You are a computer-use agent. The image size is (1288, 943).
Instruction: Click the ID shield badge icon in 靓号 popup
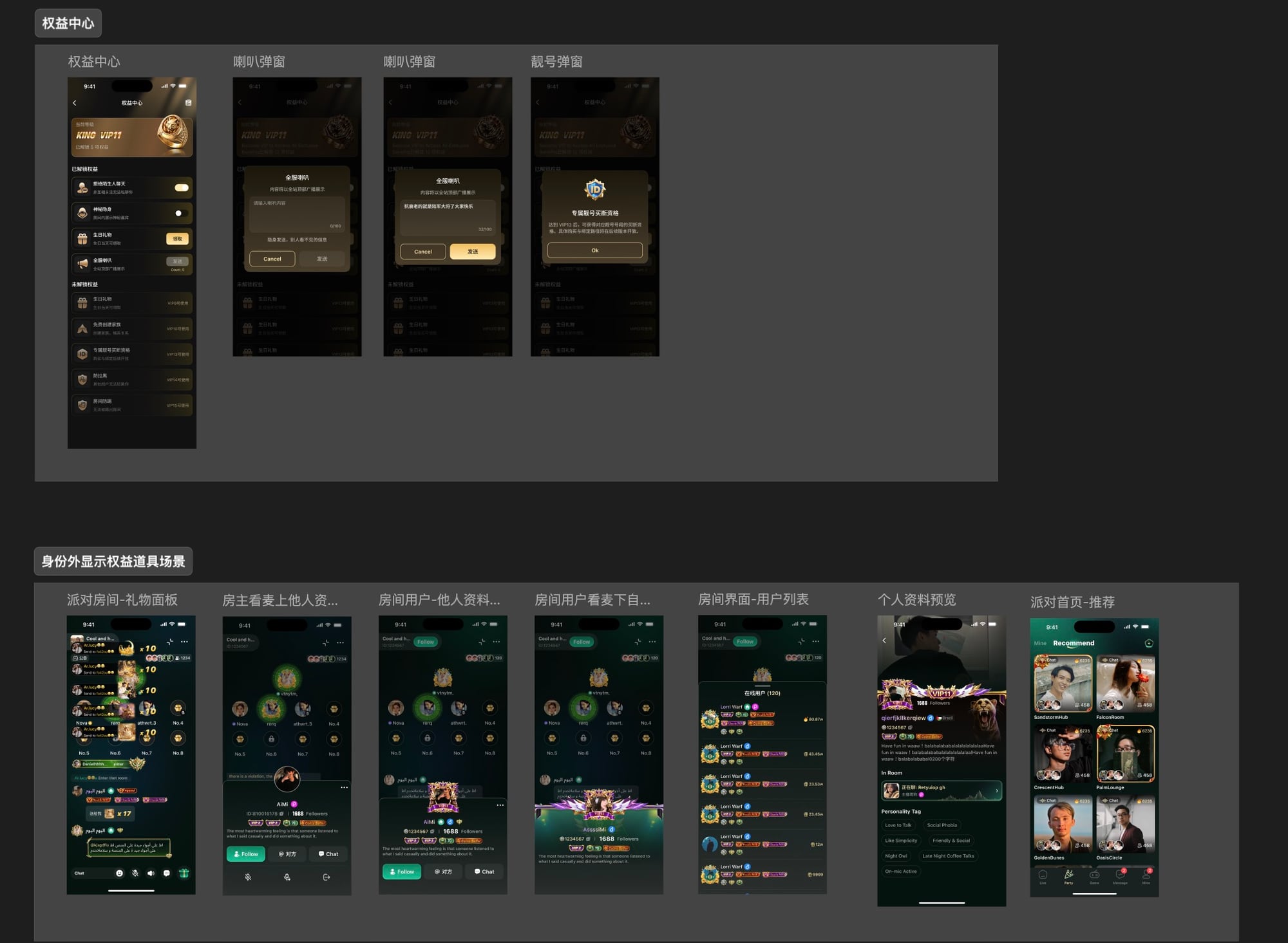click(x=595, y=189)
